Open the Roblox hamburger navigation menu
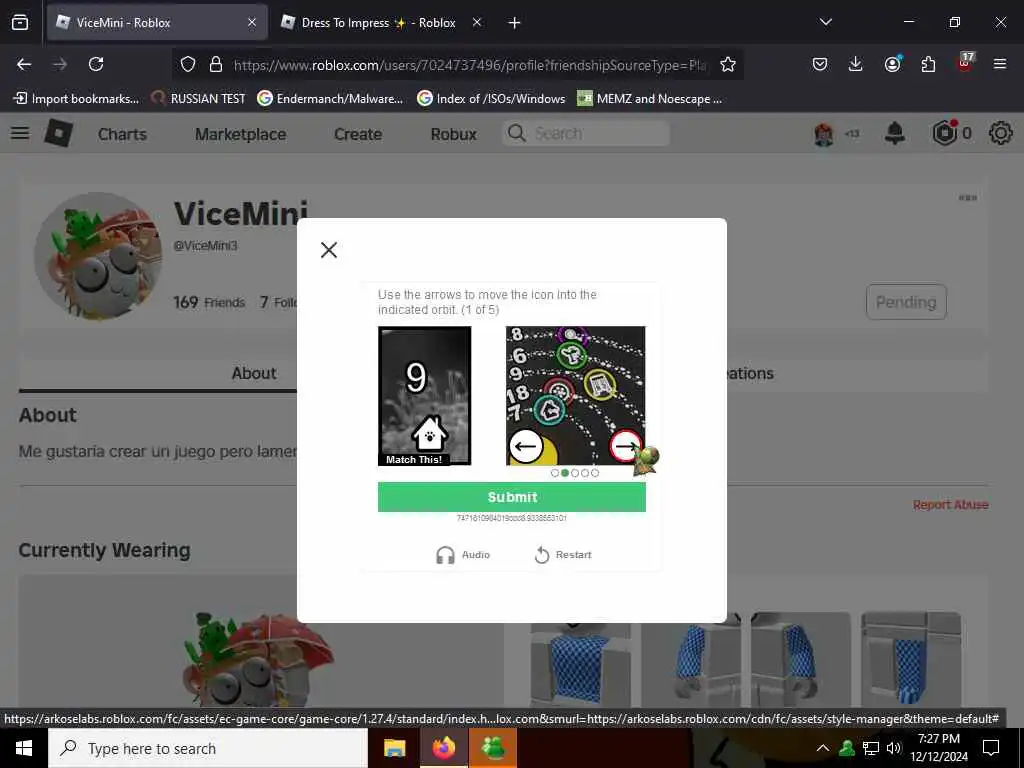This screenshot has width=1024, height=768. (20, 133)
